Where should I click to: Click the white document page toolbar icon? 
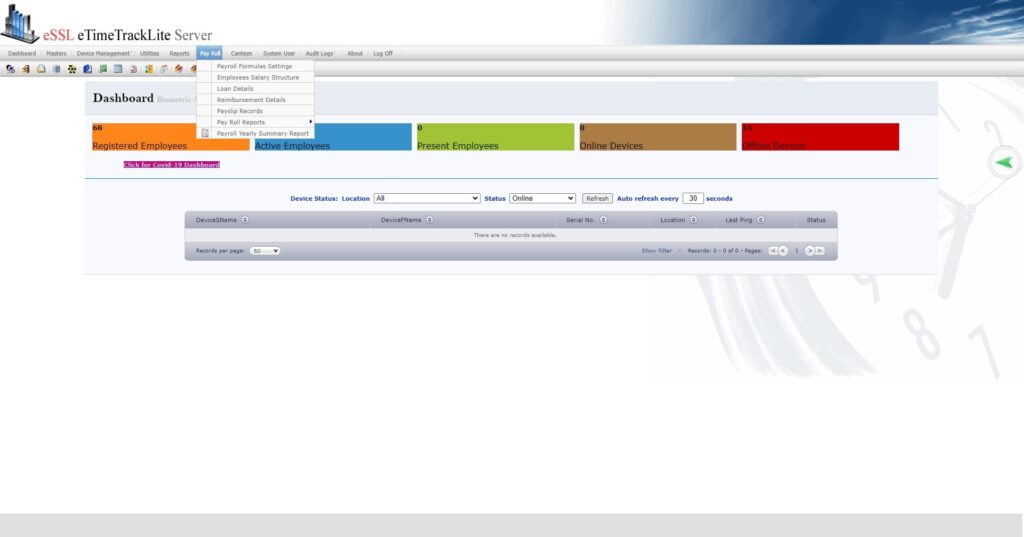(x=41, y=69)
